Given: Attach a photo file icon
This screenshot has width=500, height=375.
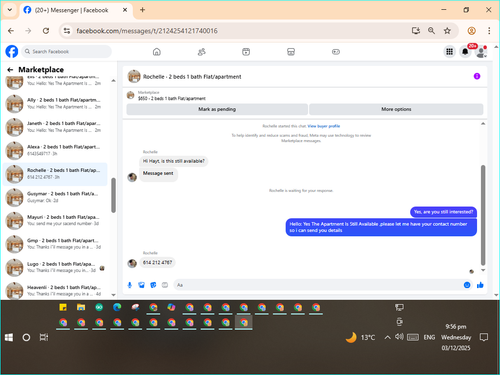Looking at the screenshot, I should [x=141, y=285].
